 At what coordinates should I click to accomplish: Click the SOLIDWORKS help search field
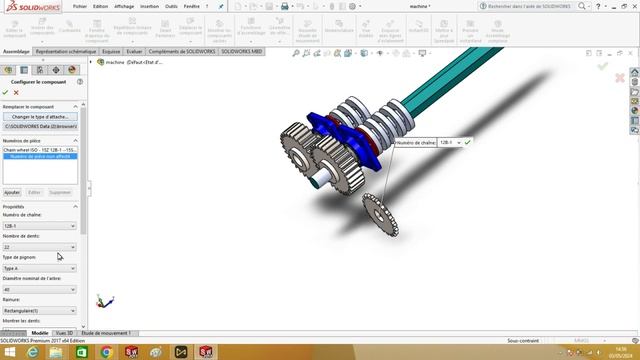point(528,6)
